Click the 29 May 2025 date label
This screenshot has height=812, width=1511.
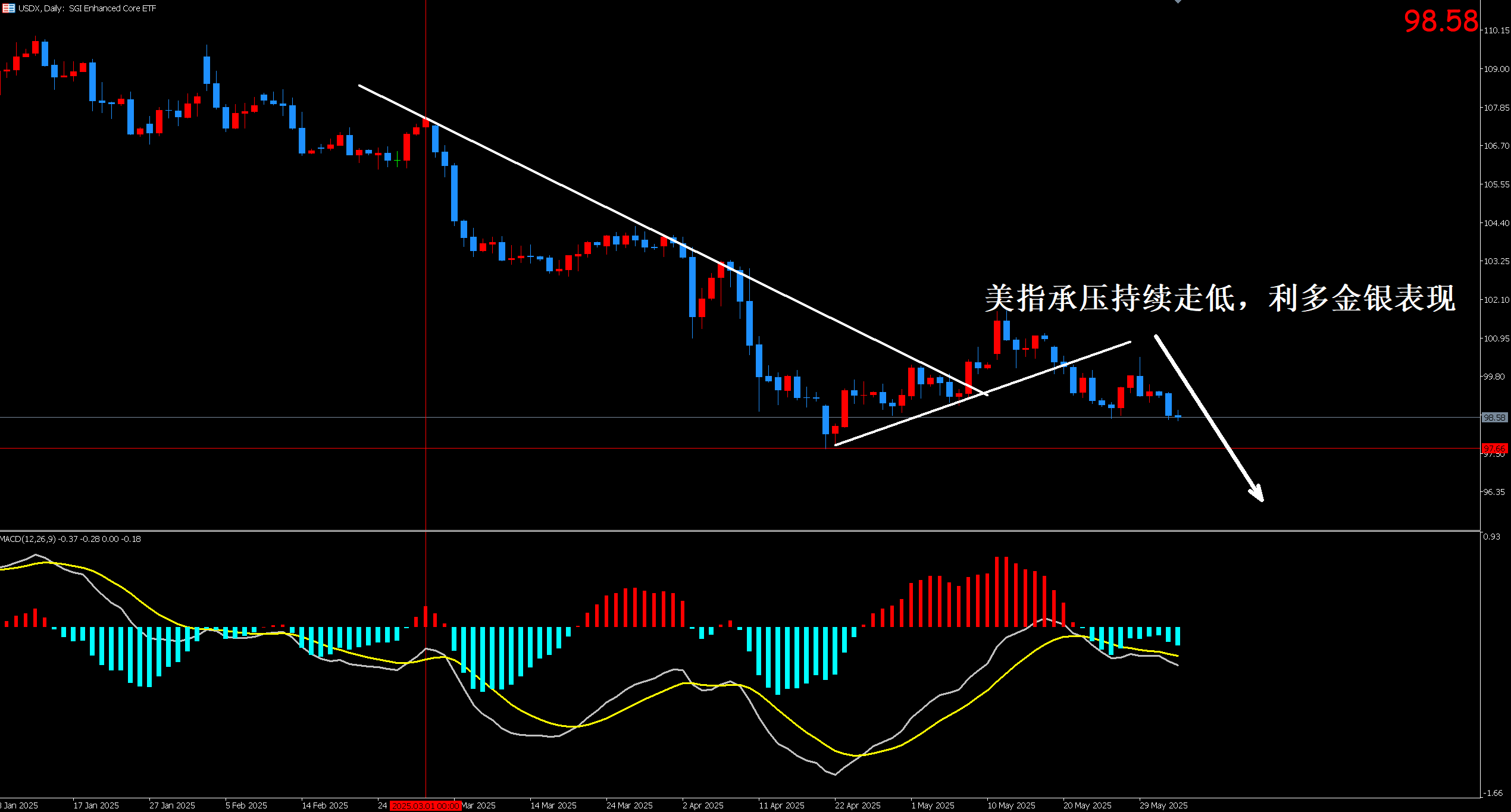click(x=1163, y=805)
